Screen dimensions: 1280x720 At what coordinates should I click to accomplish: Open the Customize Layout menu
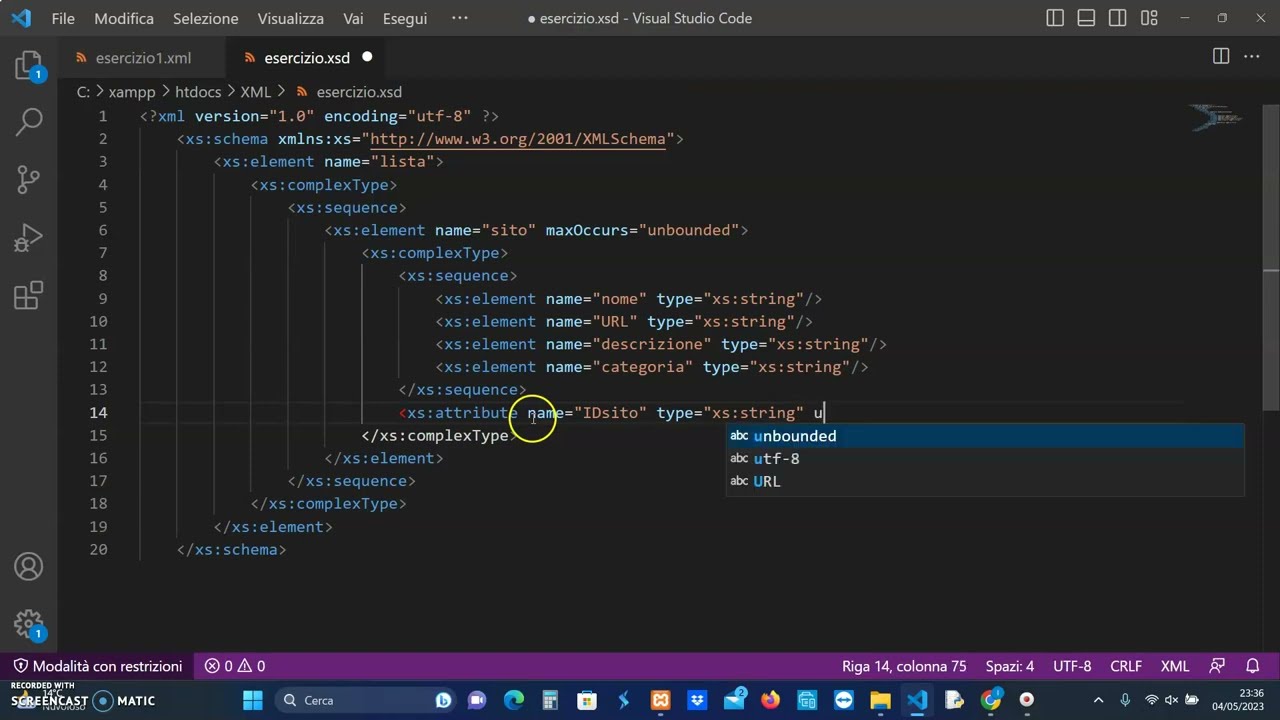[x=1149, y=18]
